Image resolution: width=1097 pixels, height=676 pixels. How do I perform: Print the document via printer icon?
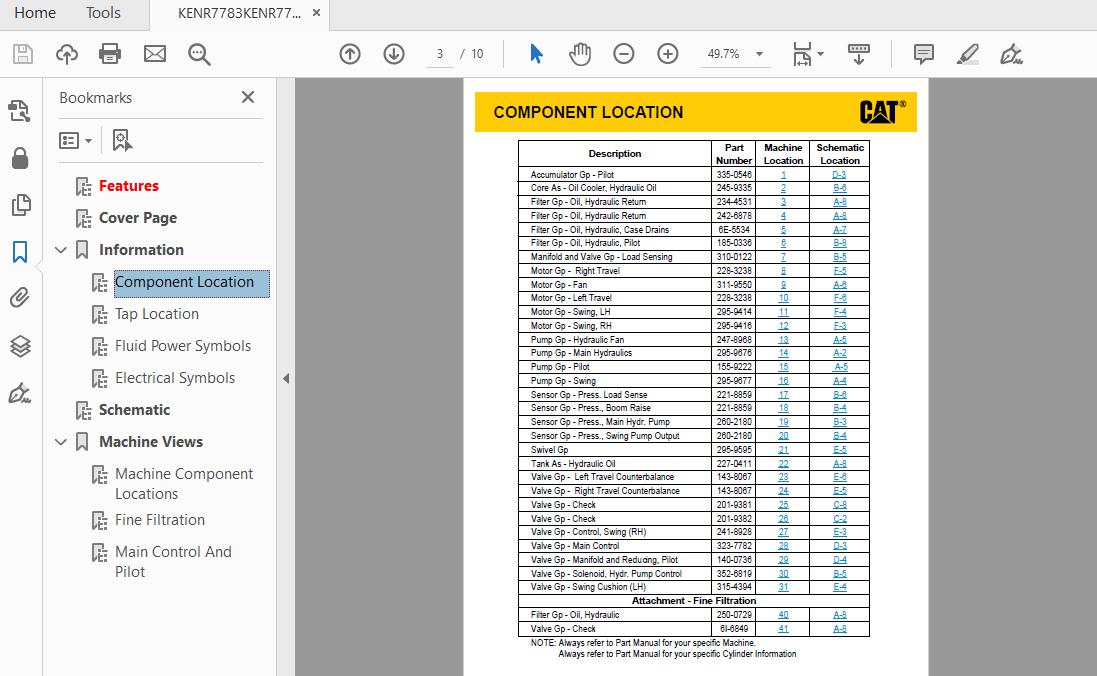click(110, 54)
